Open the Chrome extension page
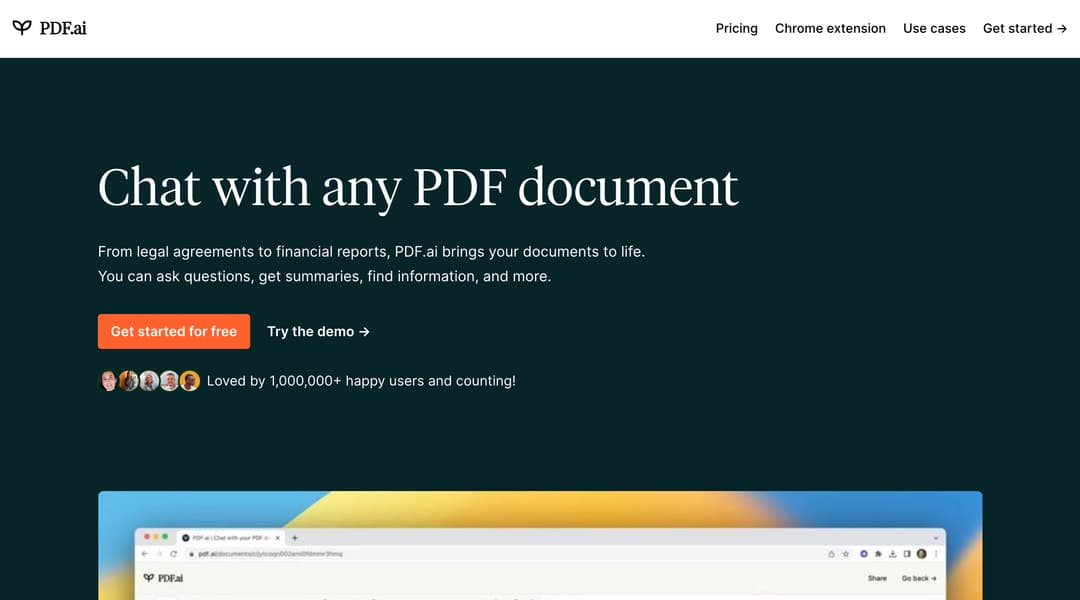Image resolution: width=1080 pixels, height=600 pixels. pos(830,28)
